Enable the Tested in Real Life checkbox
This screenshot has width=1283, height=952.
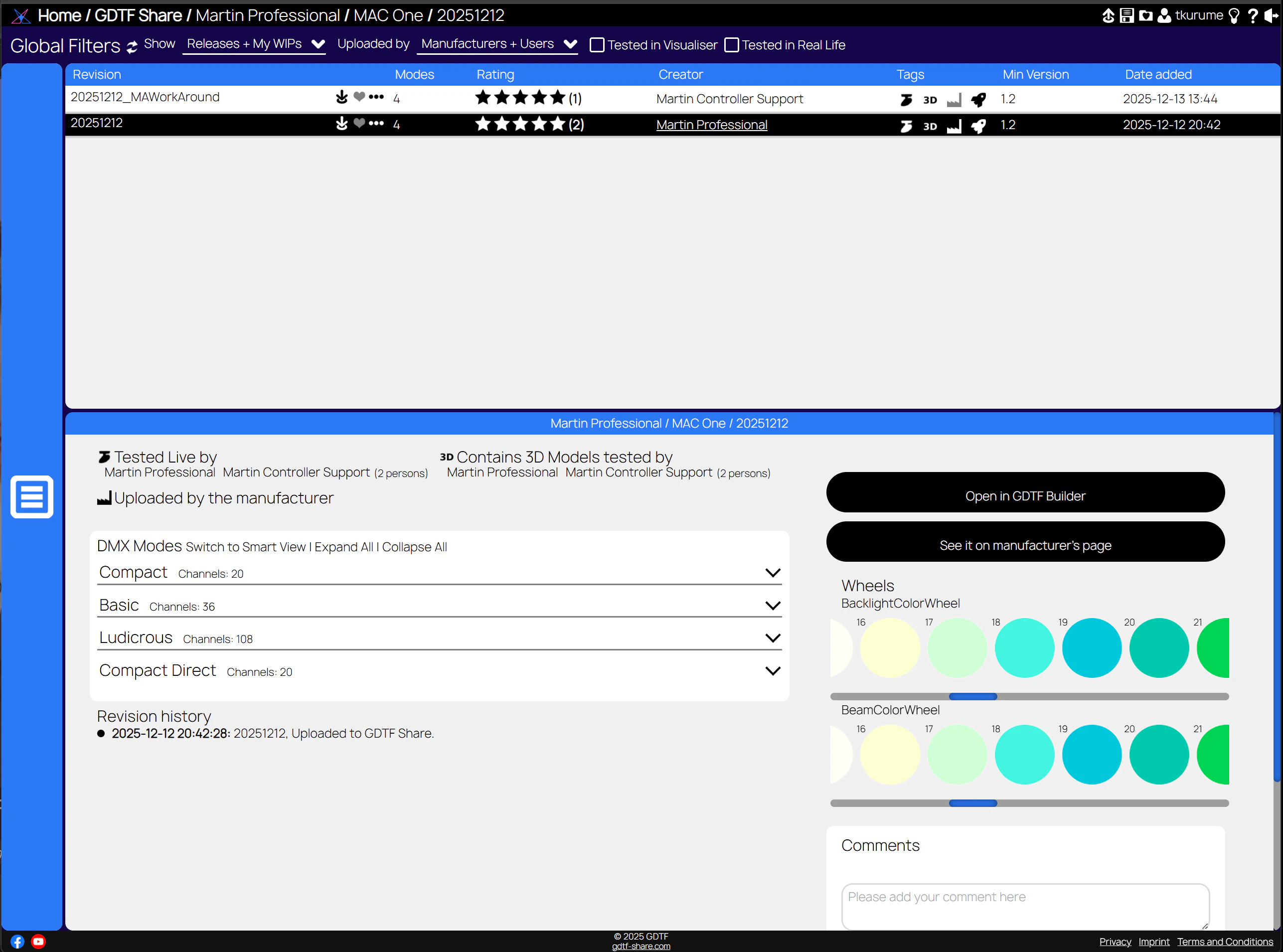(731, 45)
